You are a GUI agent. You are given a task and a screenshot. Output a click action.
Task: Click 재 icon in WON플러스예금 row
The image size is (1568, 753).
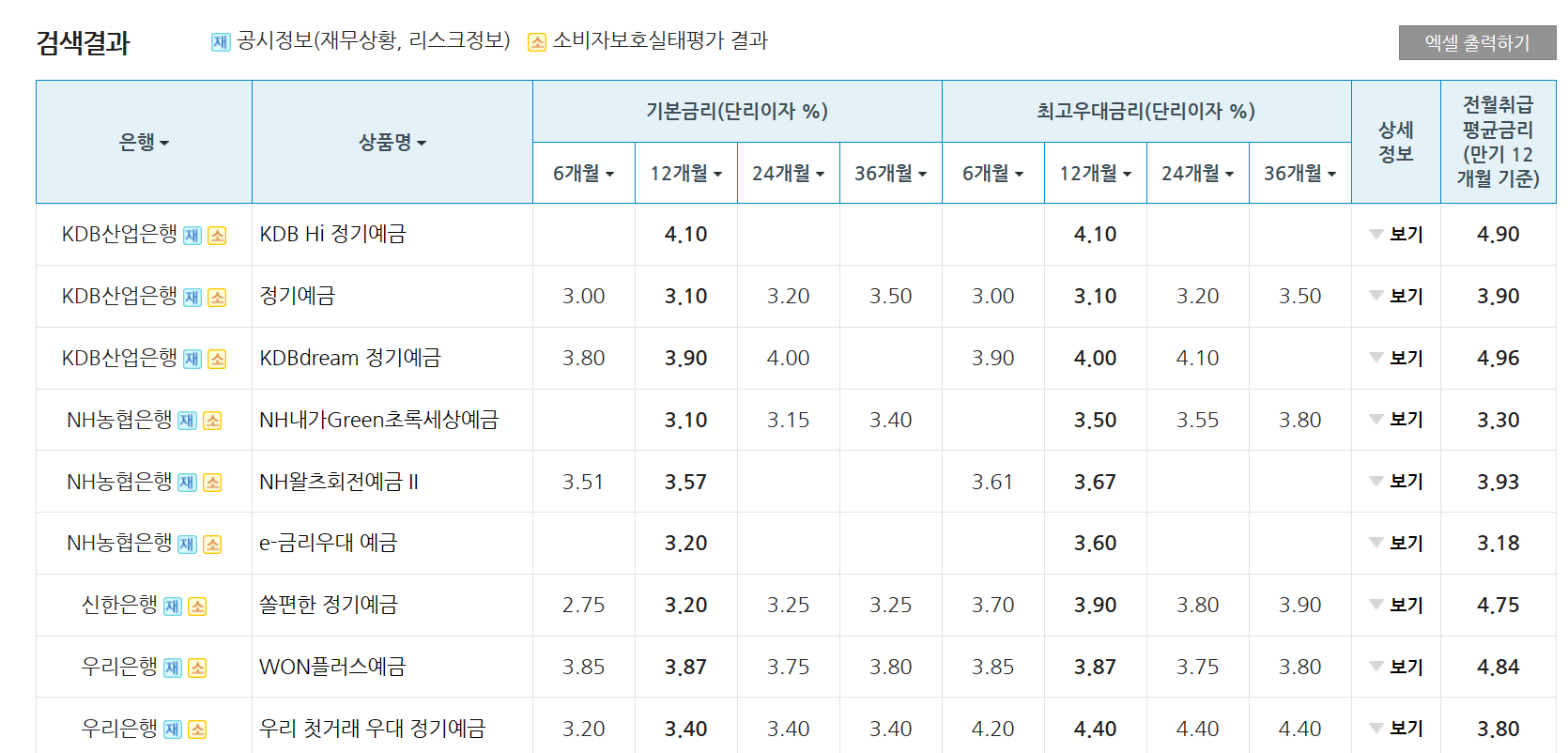[x=172, y=668]
